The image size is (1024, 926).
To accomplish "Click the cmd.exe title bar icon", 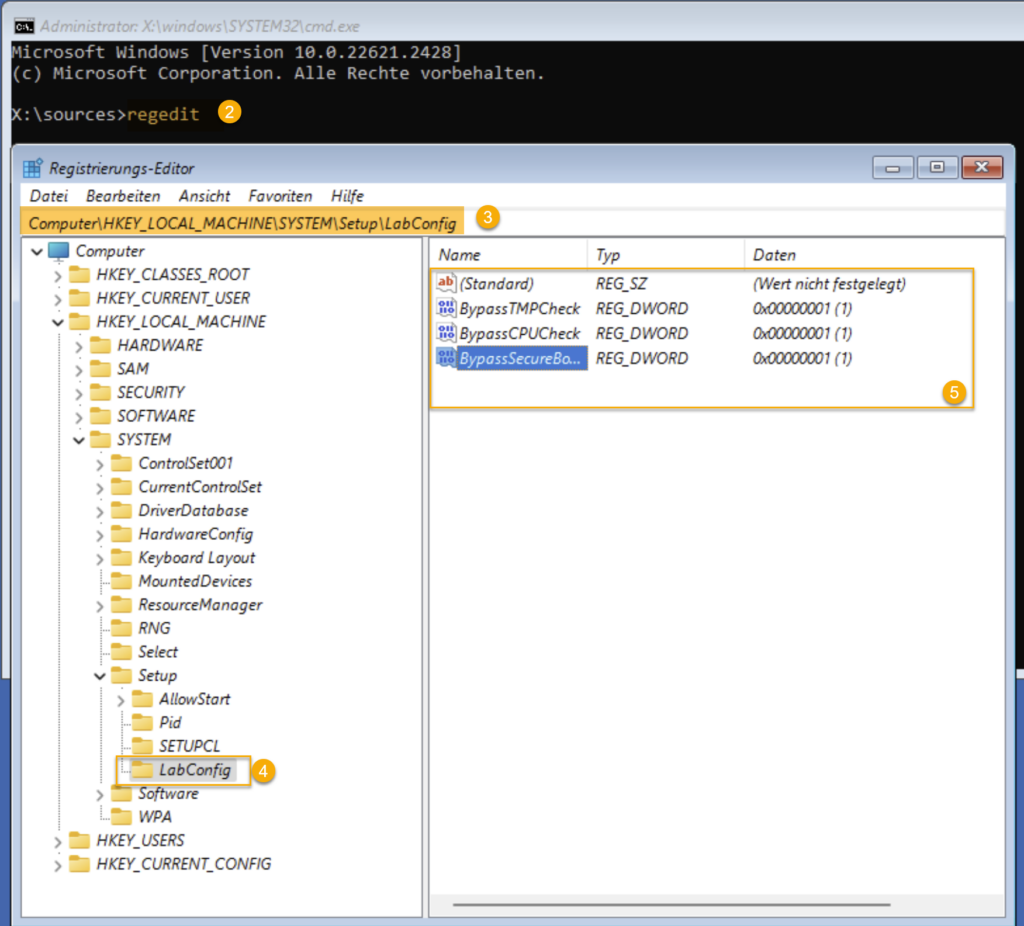I will click(x=23, y=26).
